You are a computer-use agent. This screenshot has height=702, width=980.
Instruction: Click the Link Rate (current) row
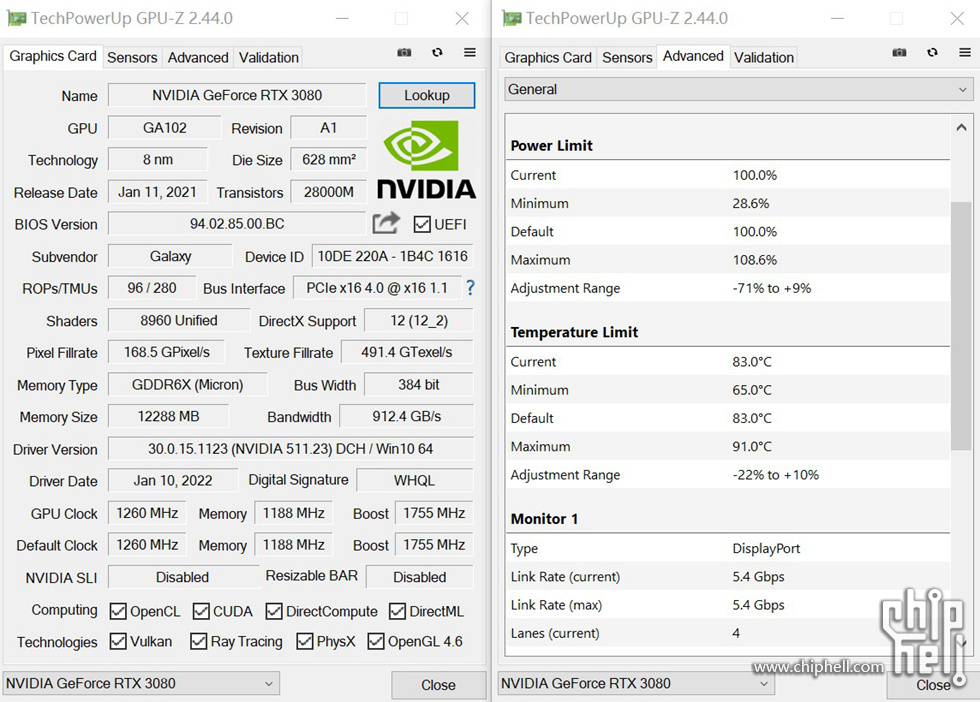[728, 577]
